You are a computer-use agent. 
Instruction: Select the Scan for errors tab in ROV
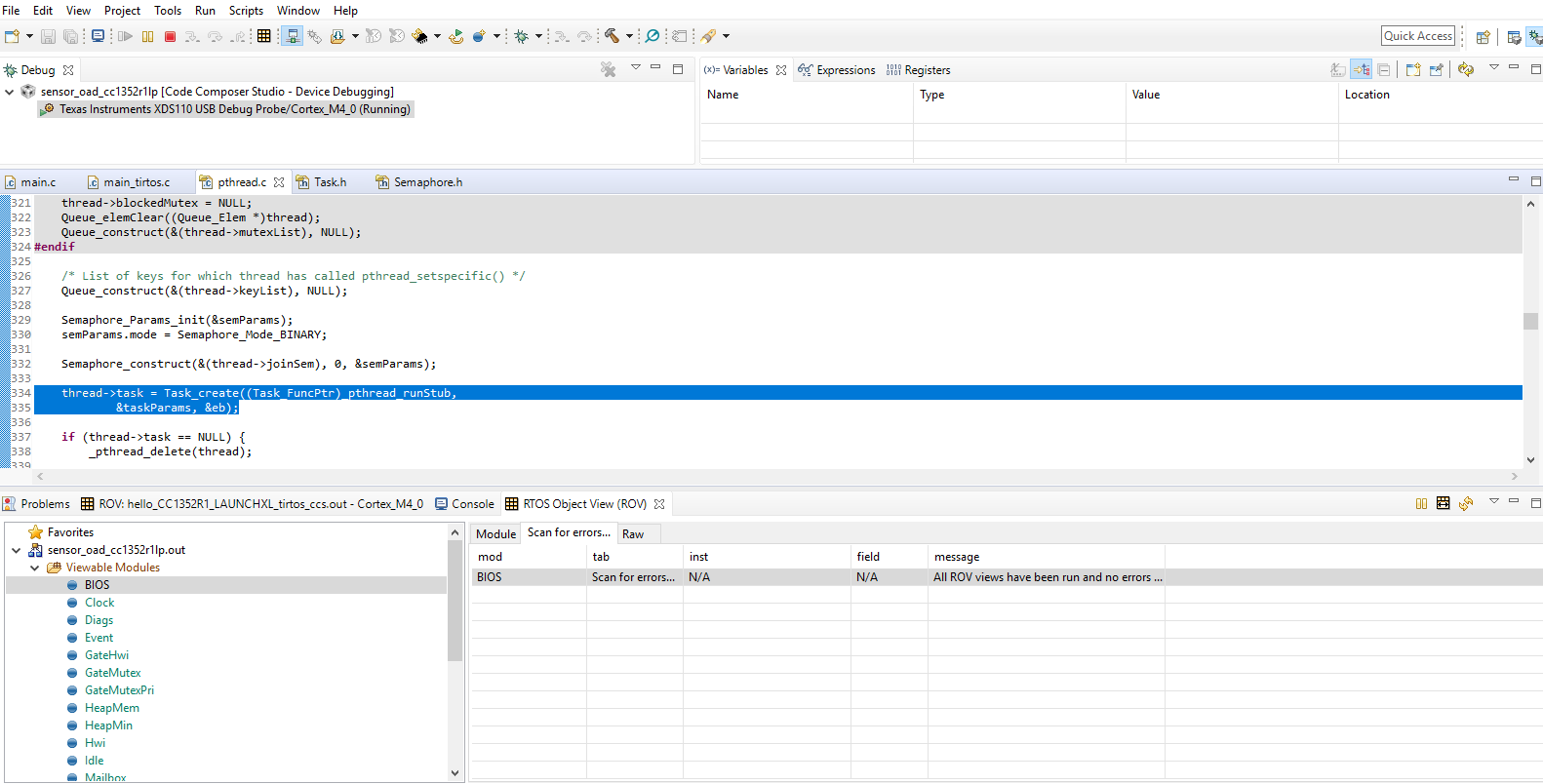click(x=569, y=532)
